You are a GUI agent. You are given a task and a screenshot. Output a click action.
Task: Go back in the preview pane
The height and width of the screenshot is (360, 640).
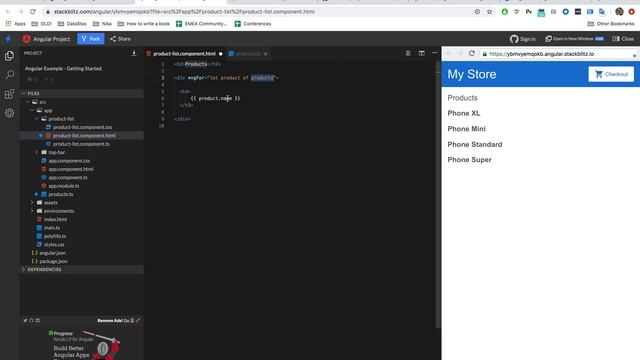click(449, 53)
